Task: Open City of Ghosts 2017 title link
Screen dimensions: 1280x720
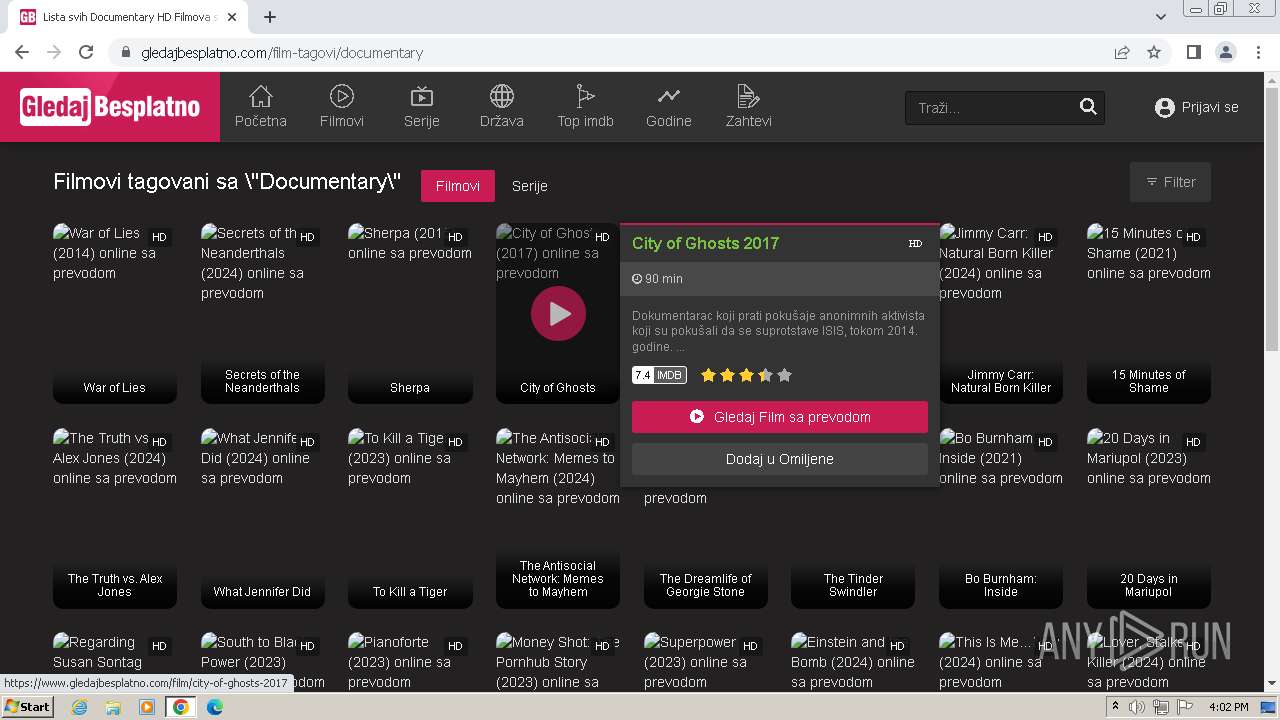Action: coord(705,243)
